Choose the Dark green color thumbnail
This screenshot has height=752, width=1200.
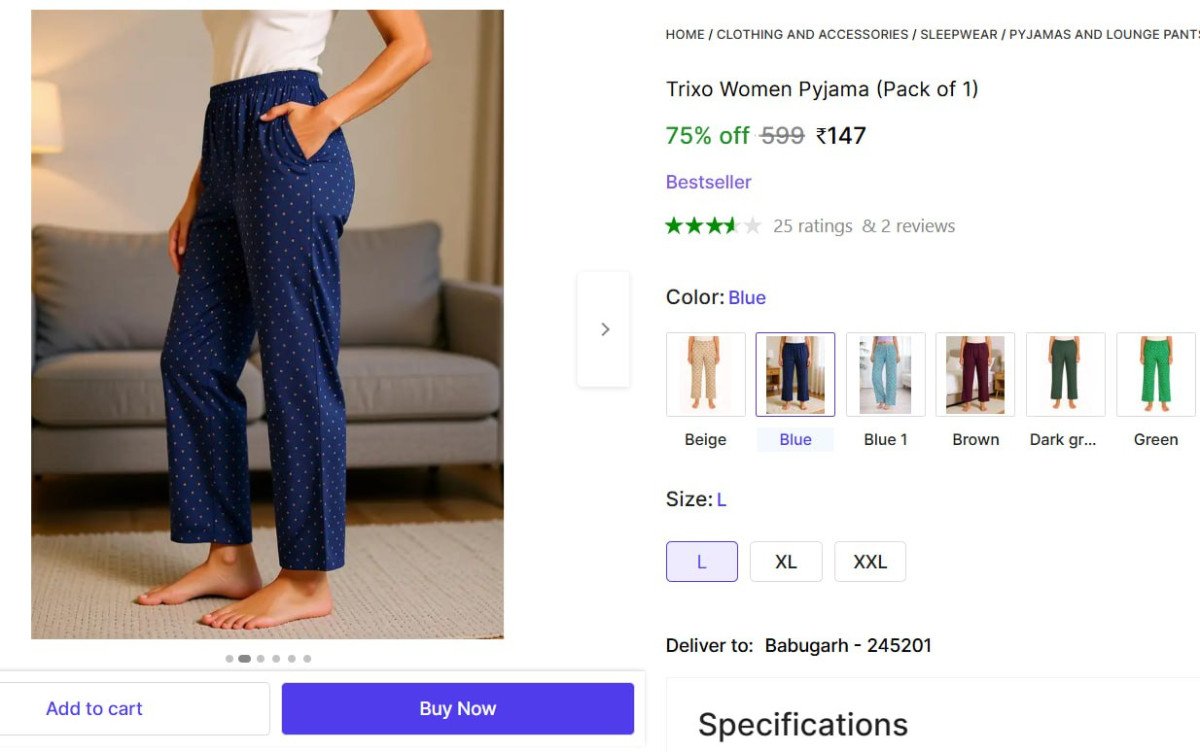(x=1065, y=374)
